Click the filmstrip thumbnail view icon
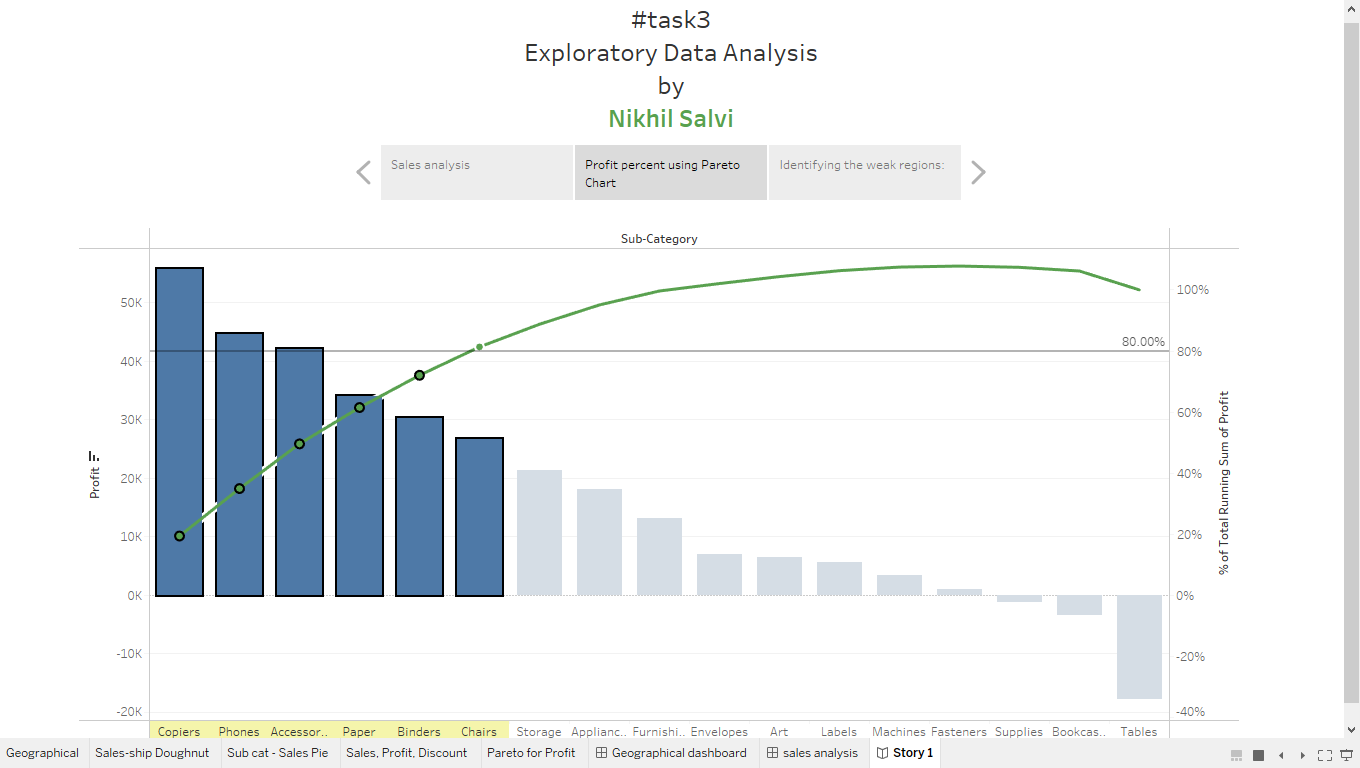This screenshot has height=768, width=1360. pos(1236,755)
